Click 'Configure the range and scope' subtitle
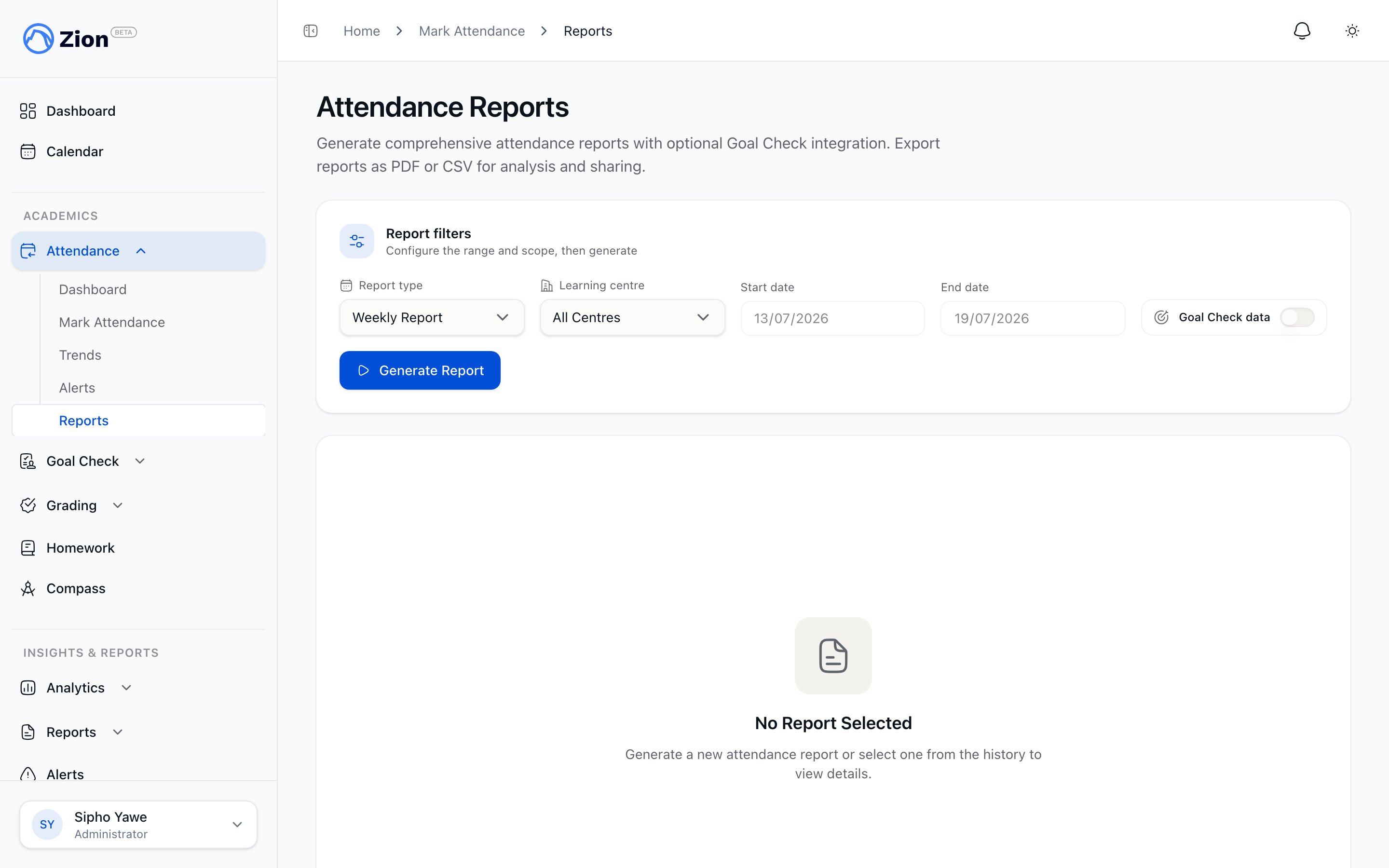Screen dimensions: 1389x868 511,251
